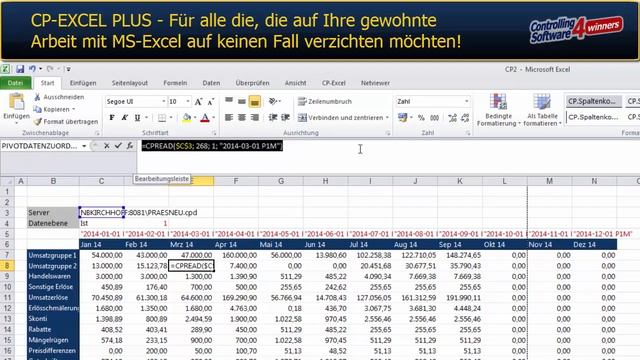Click cell containing 160.000,00
The image size is (640, 360).
[236, 255]
